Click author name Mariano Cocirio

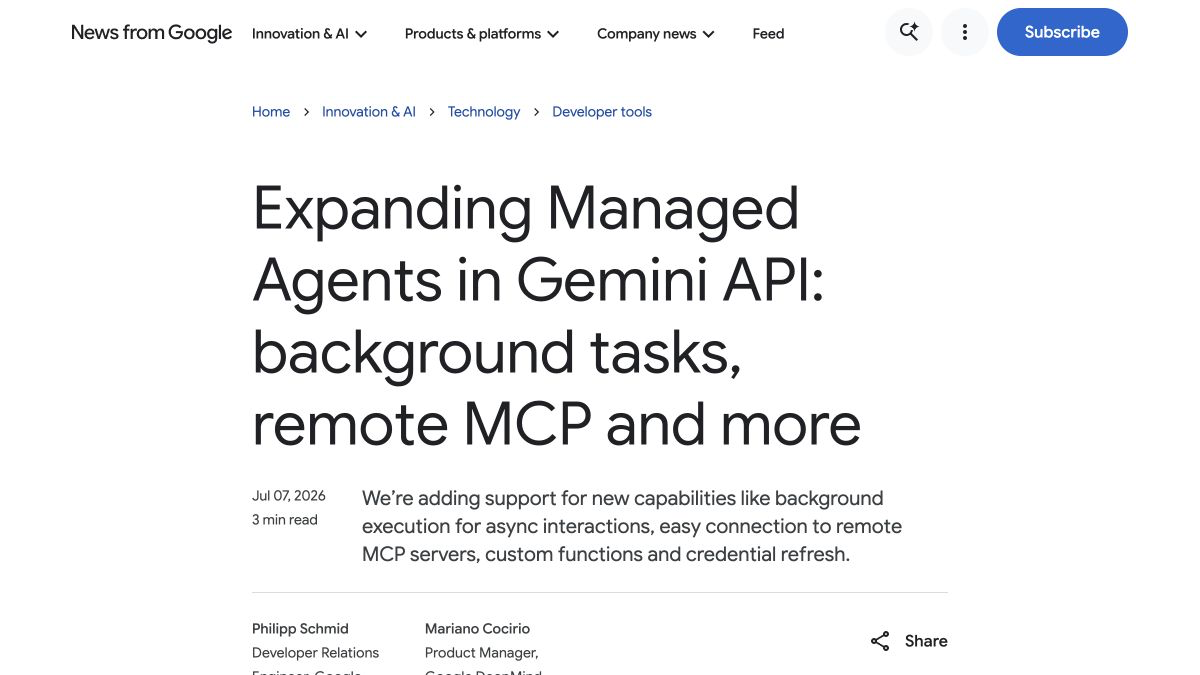[x=477, y=629]
